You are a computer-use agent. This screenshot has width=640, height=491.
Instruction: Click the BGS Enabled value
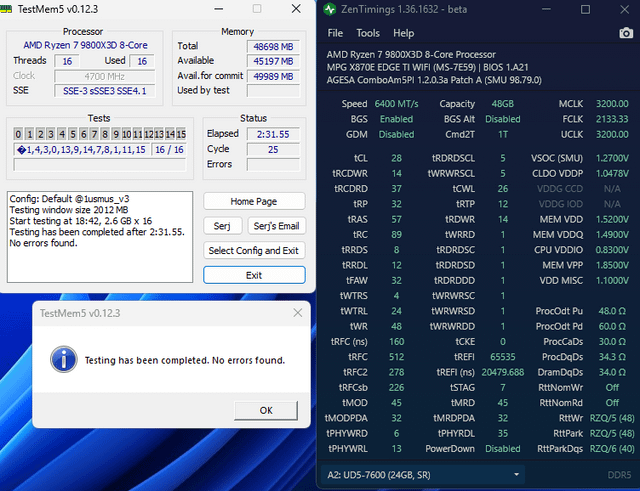pyautogui.click(x=396, y=119)
